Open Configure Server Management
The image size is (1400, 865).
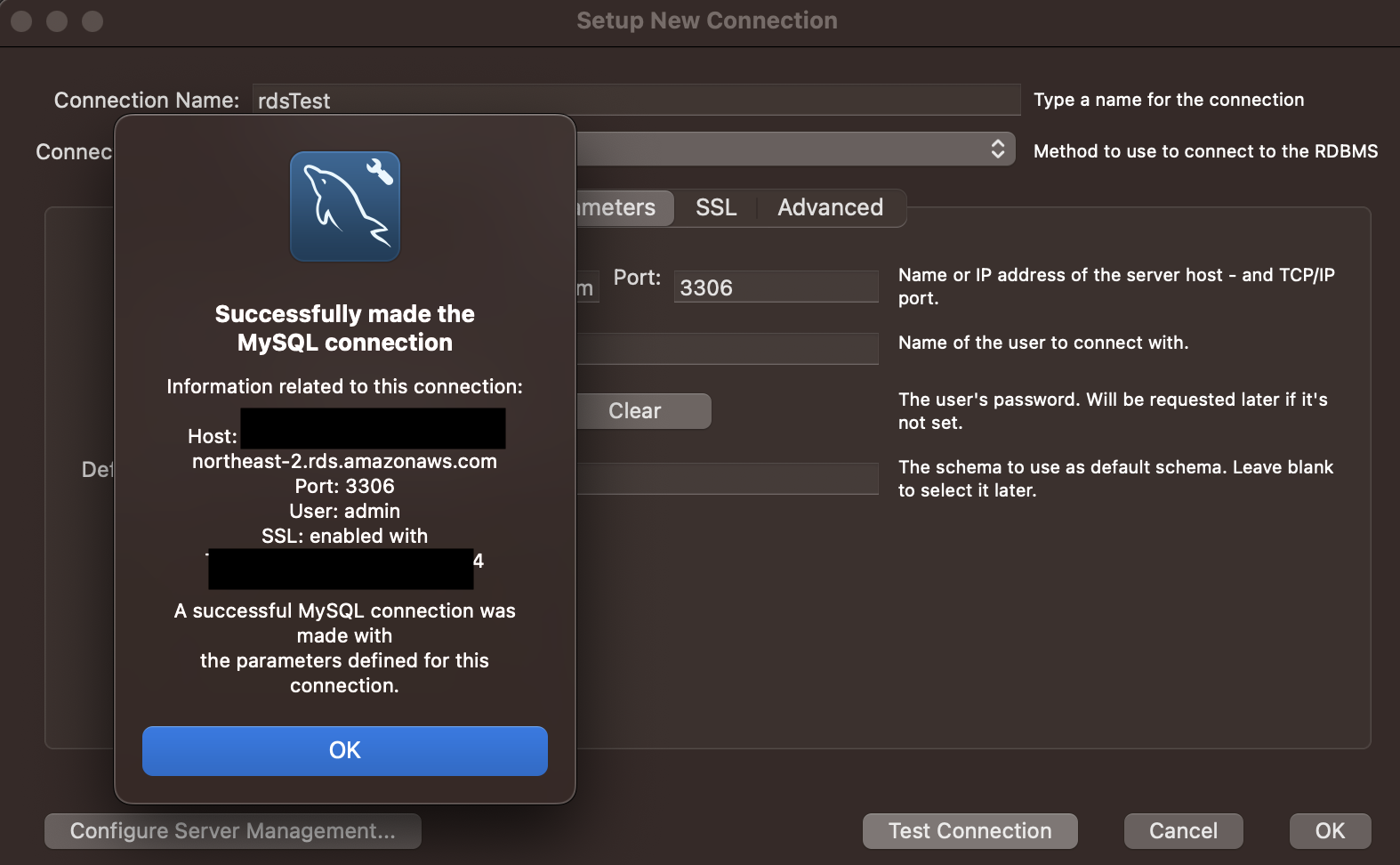[x=233, y=830]
